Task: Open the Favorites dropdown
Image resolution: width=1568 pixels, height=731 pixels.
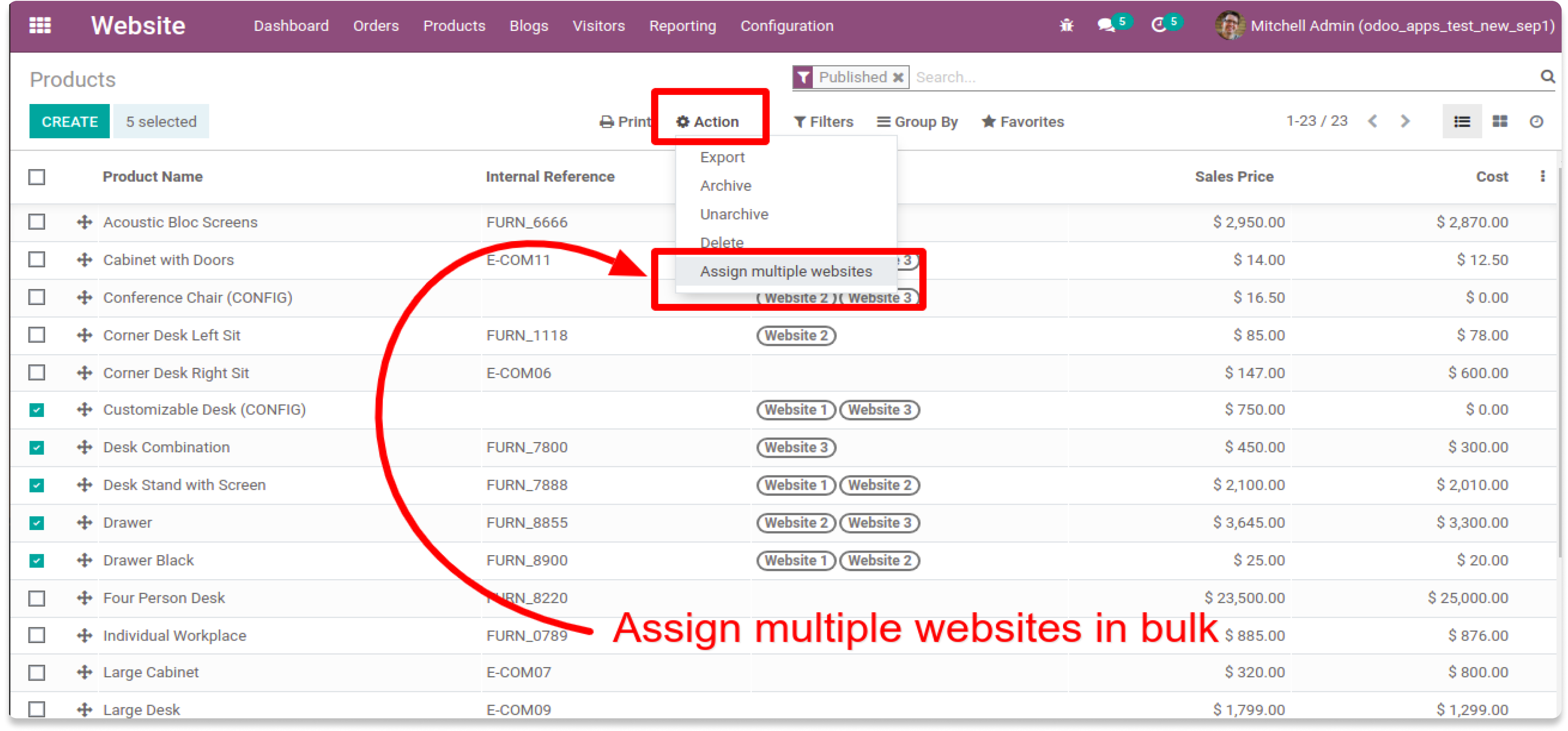Action: (1023, 122)
